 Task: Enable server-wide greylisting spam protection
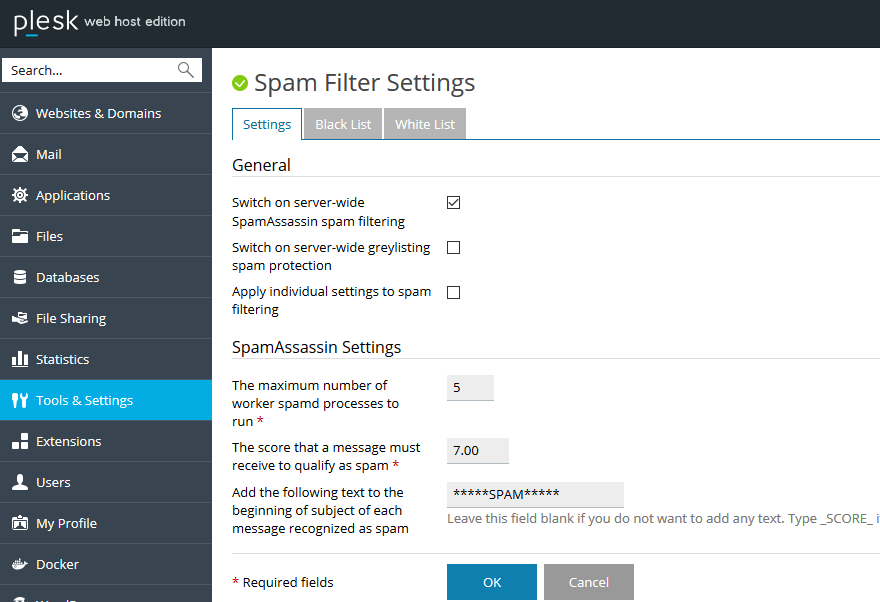click(453, 247)
